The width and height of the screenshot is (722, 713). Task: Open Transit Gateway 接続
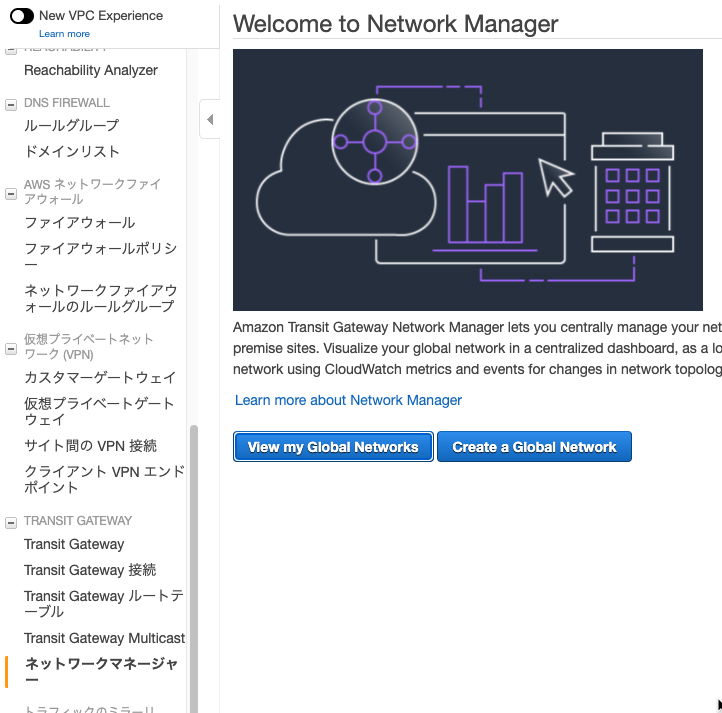(90, 570)
